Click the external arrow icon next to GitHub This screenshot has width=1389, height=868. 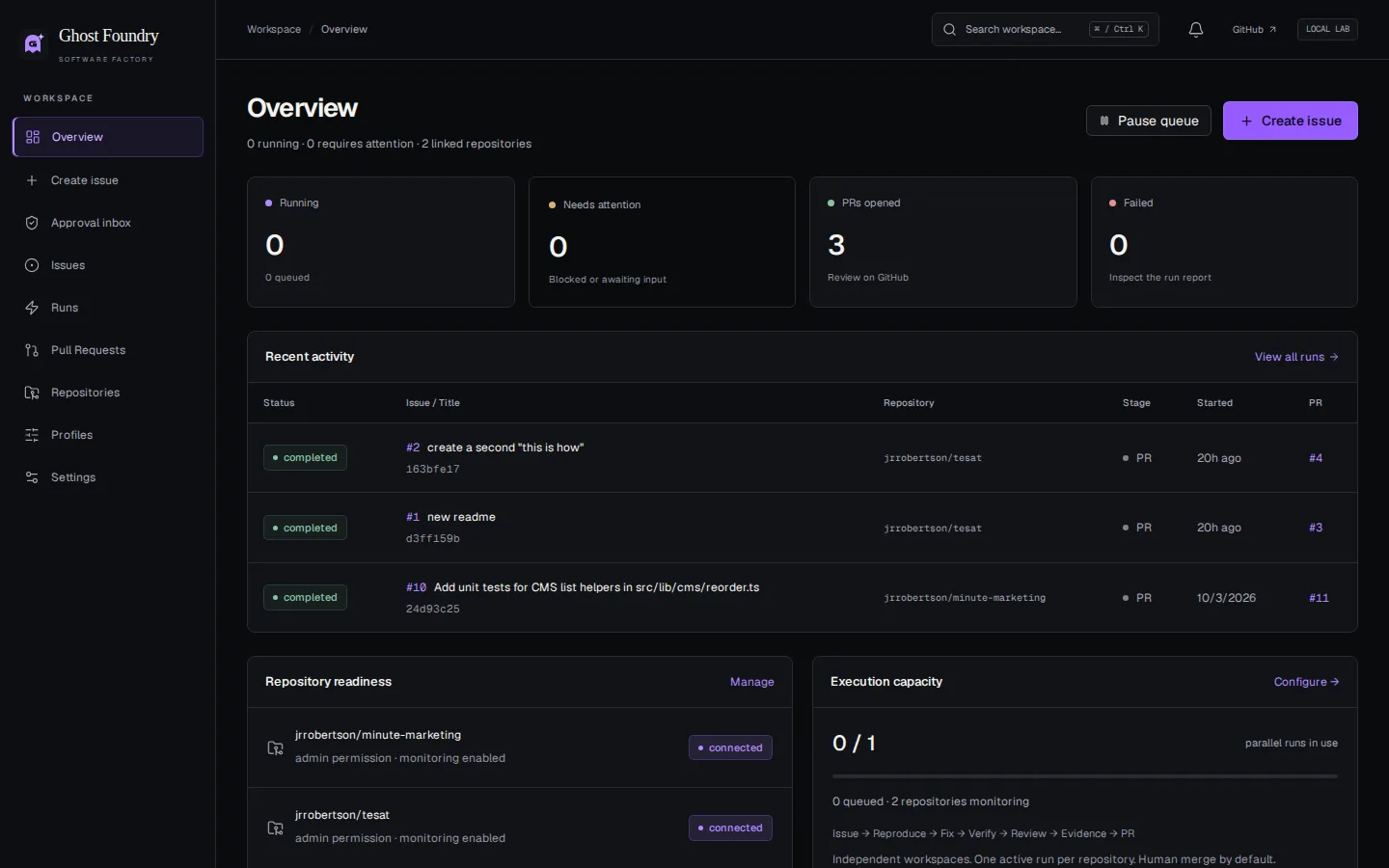point(1272,30)
